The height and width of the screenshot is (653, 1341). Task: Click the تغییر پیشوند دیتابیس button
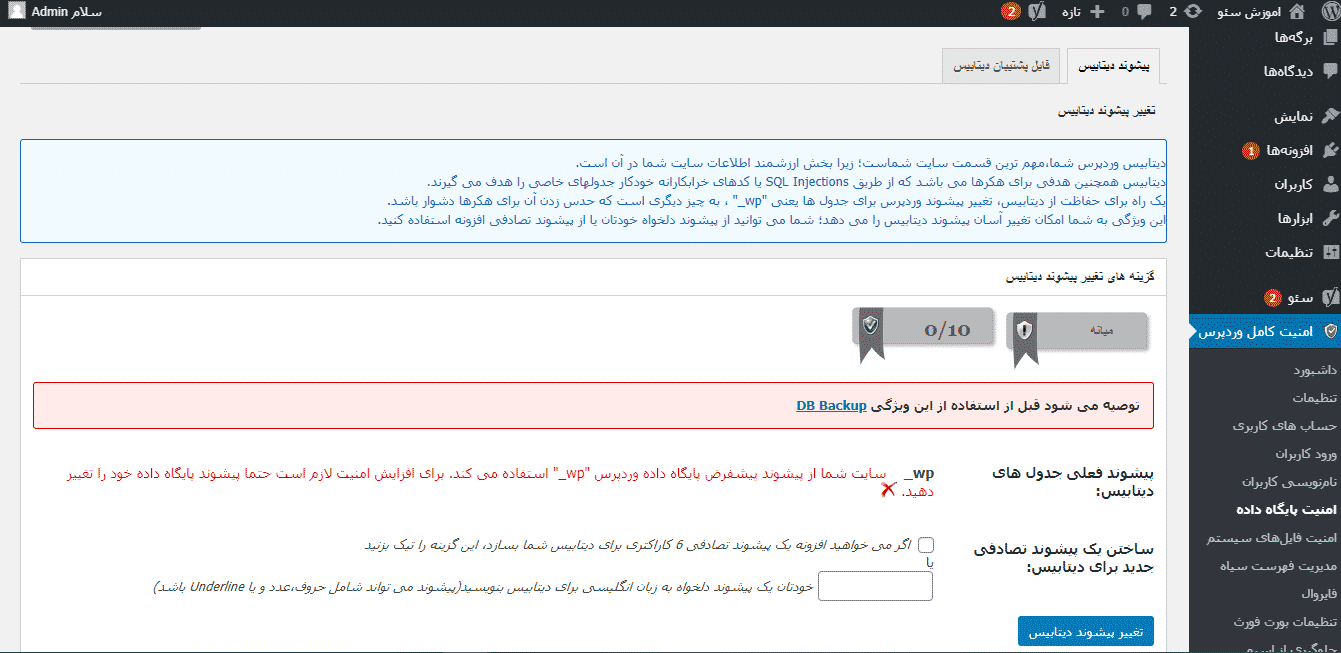(1085, 632)
